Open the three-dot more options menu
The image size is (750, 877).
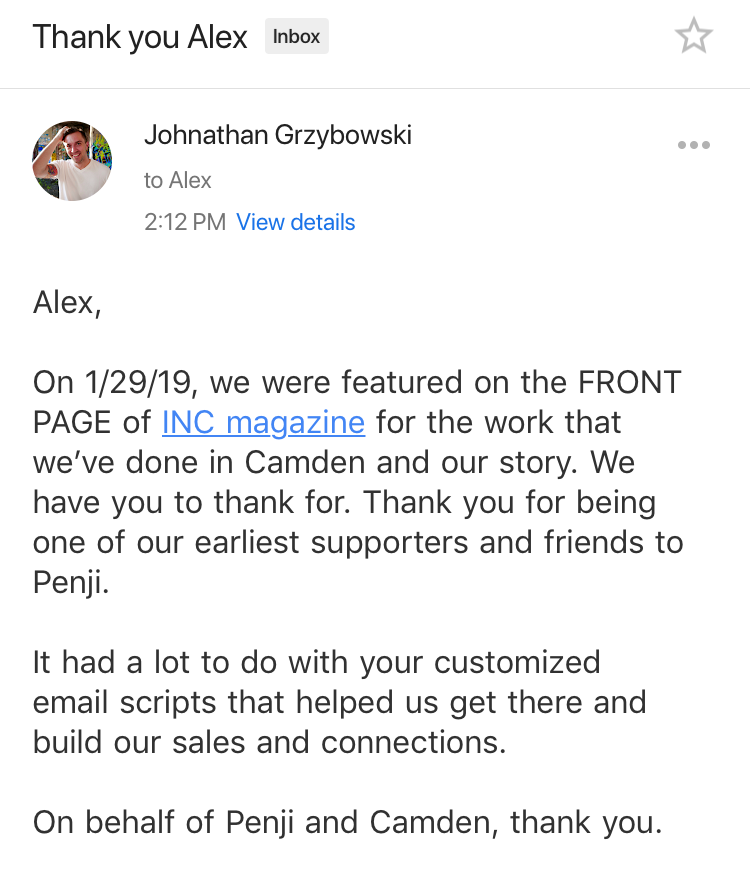[x=693, y=145]
